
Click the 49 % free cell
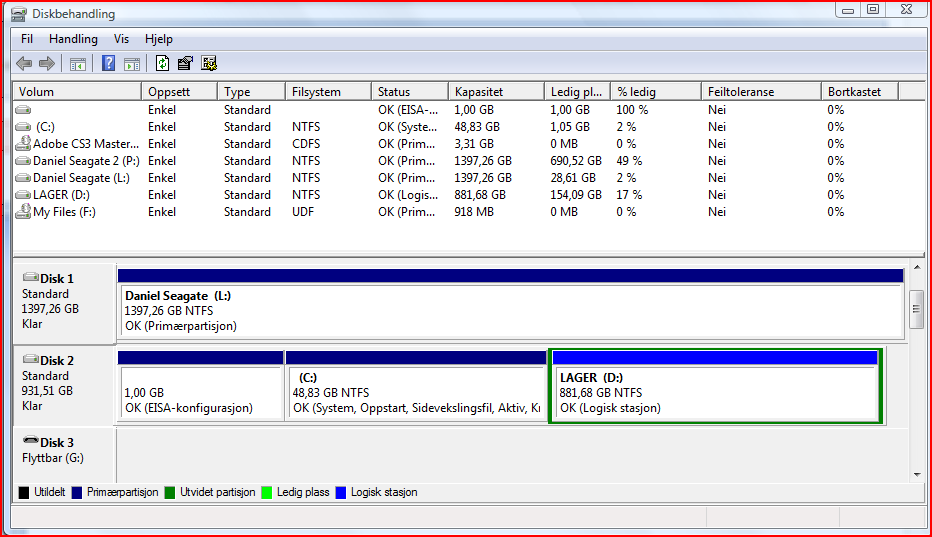629,161
